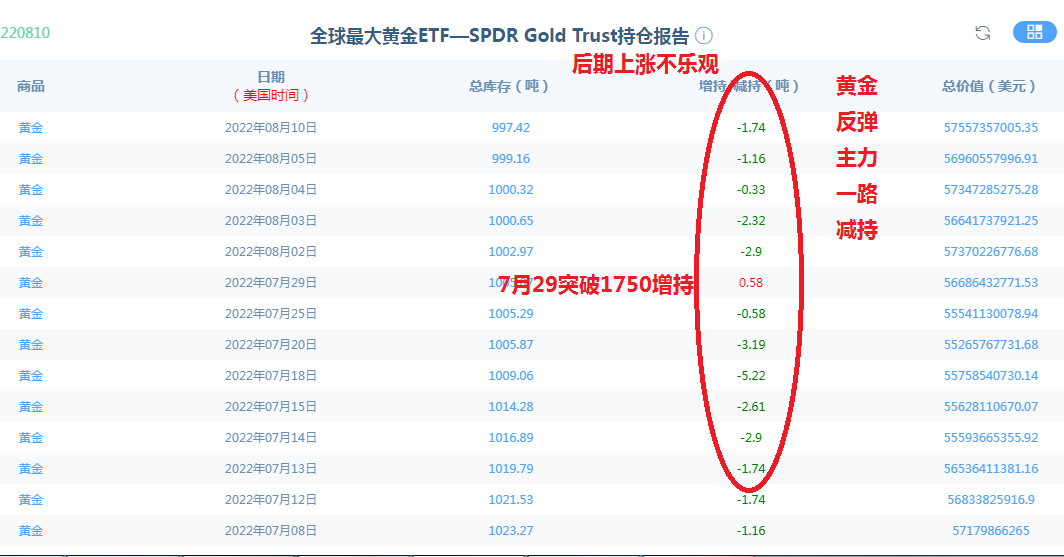This screenshot has height=557, width=1064.
Task: Select the -5.22 change value
Action: pos(750,376)
